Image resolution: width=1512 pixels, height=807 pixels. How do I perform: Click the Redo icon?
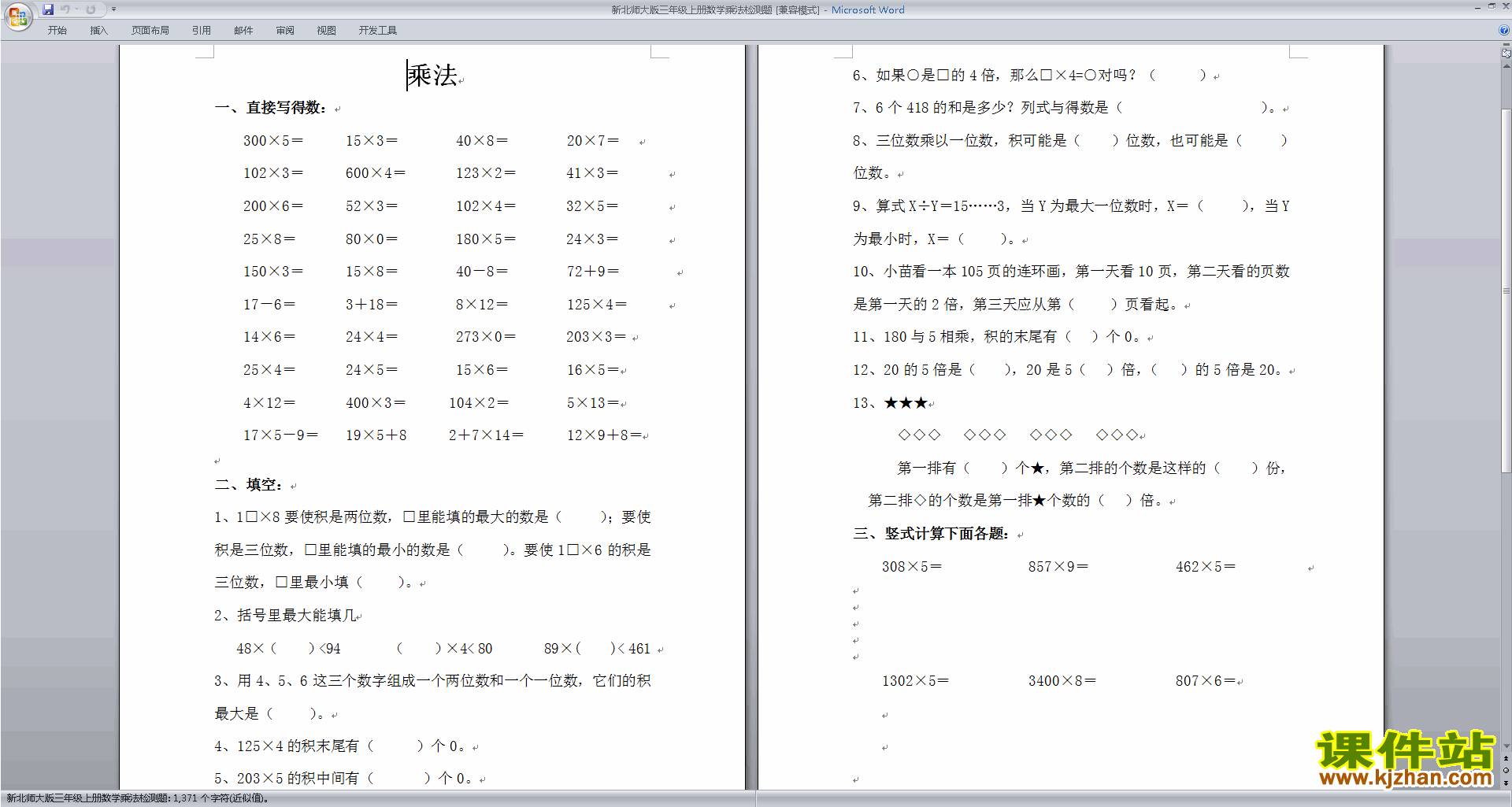point(91,9)
